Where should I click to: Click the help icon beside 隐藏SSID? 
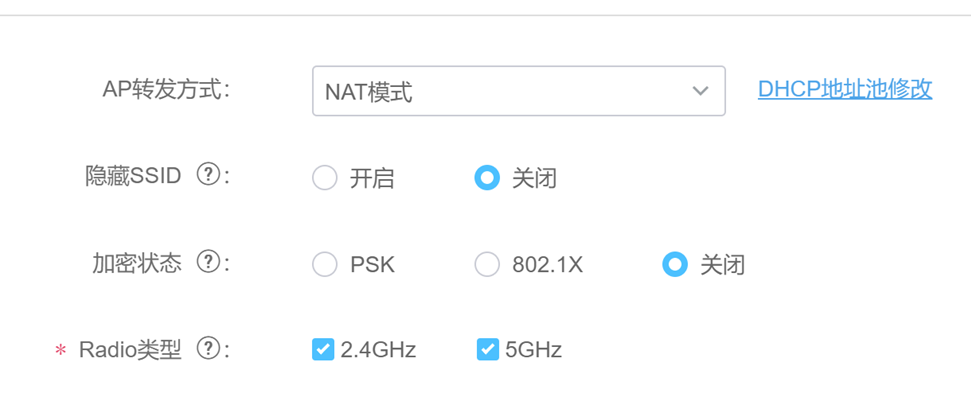(208, 176)
